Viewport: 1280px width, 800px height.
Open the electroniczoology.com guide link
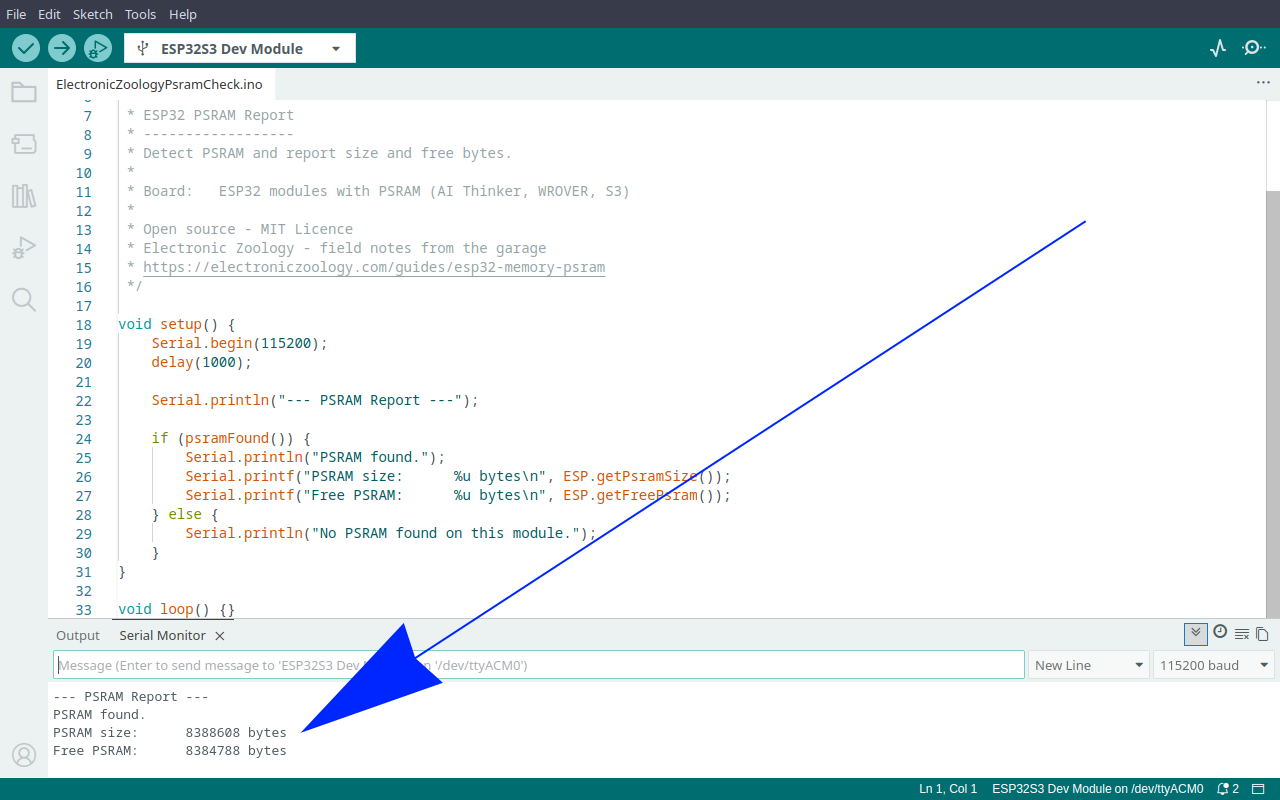click(374, 268)
